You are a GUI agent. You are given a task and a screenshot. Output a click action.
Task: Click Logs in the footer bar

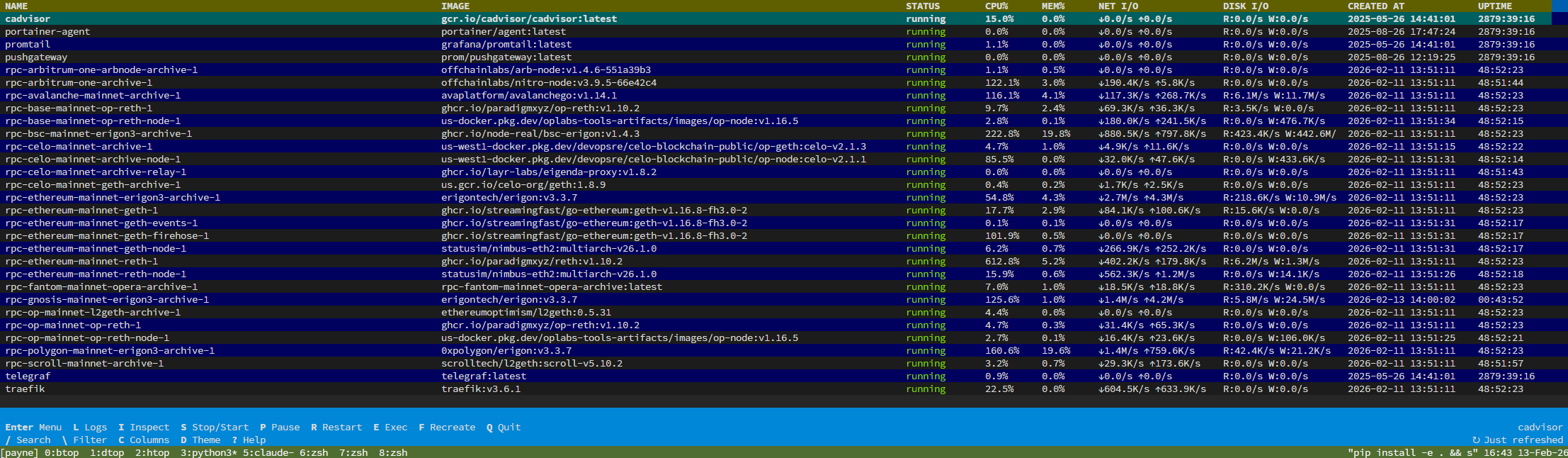(90, 428)
